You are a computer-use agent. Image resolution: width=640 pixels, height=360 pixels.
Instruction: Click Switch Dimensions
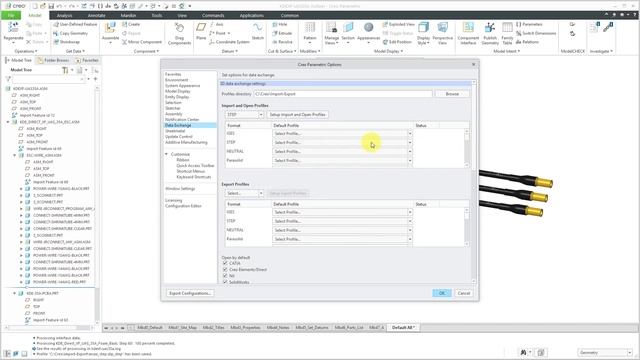pyautogui.click(x=536, y=33)
